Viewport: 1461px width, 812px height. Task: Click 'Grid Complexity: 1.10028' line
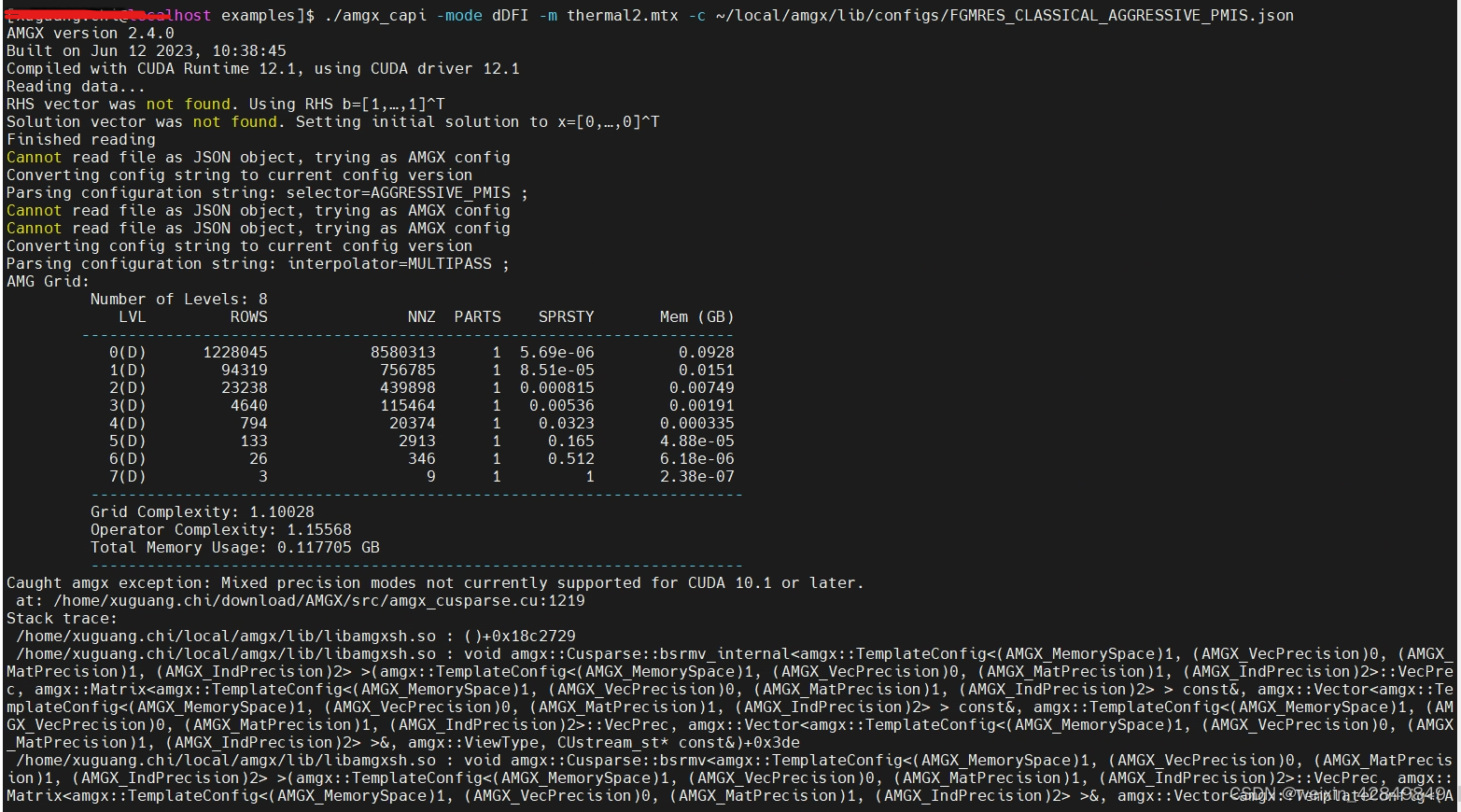(203, 512)
